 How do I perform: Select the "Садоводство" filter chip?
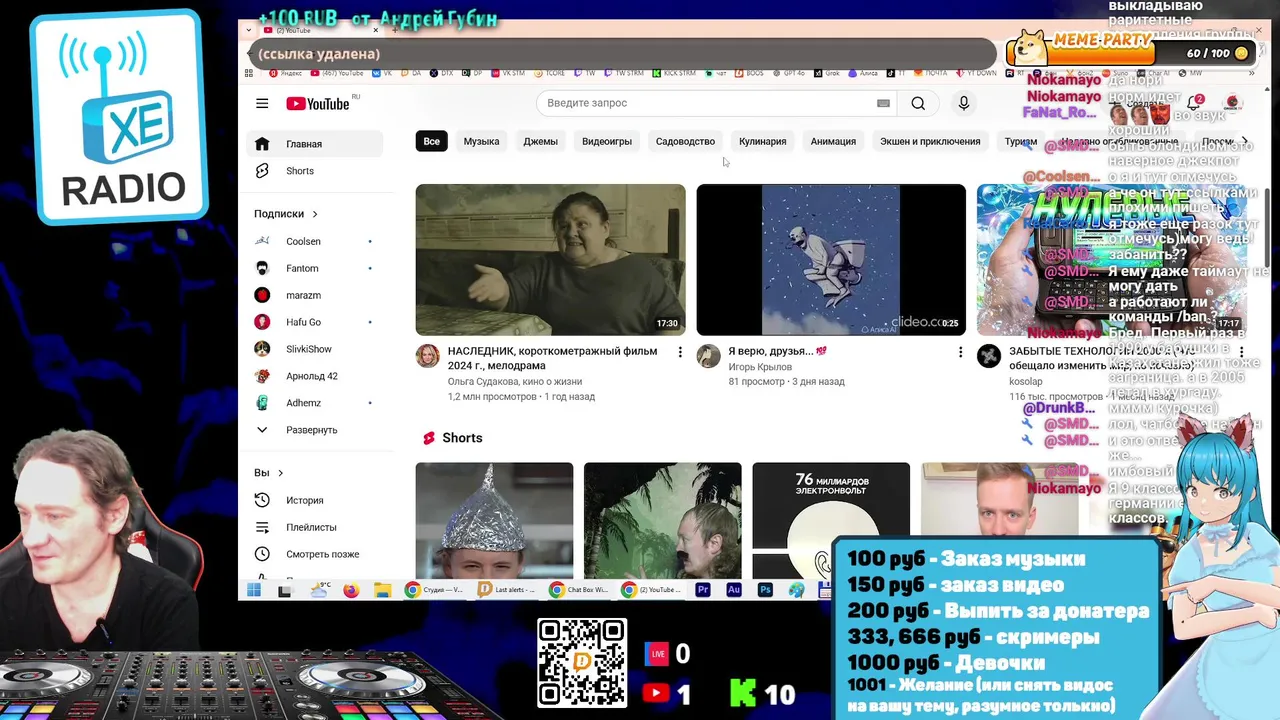pos(685,141)
